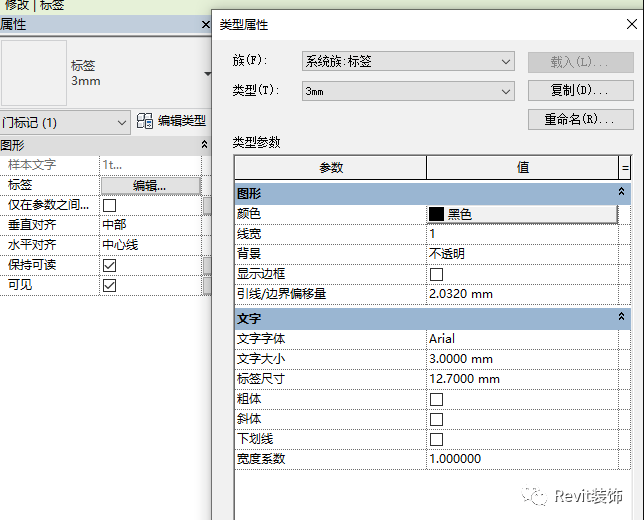The height and width of the screenshot is (520, 644).
Task: Open the 类型 type dropdown showing 3mm
Action: 407,91
